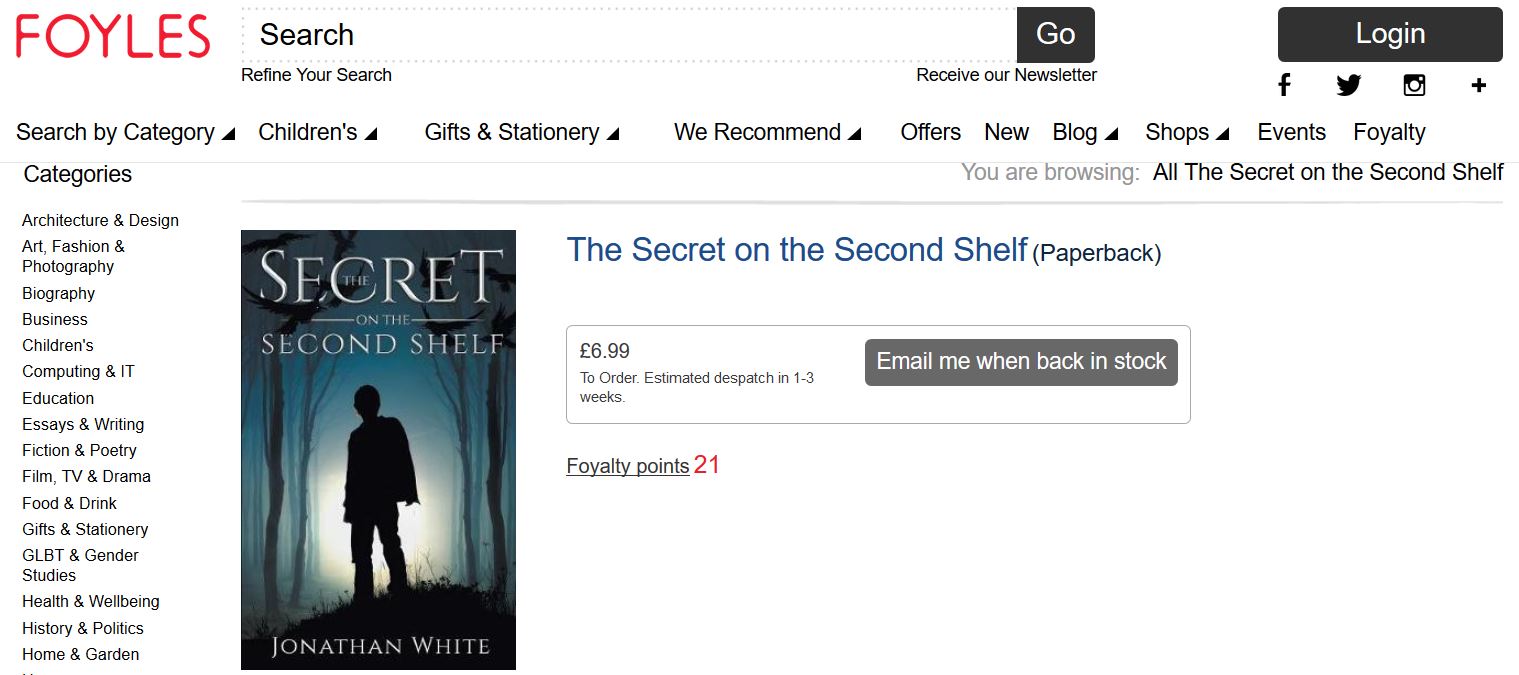Click Email me when back in stock
This screenshot has width=1519, height=675.
pyautogui.click(x=1021, y=362)
